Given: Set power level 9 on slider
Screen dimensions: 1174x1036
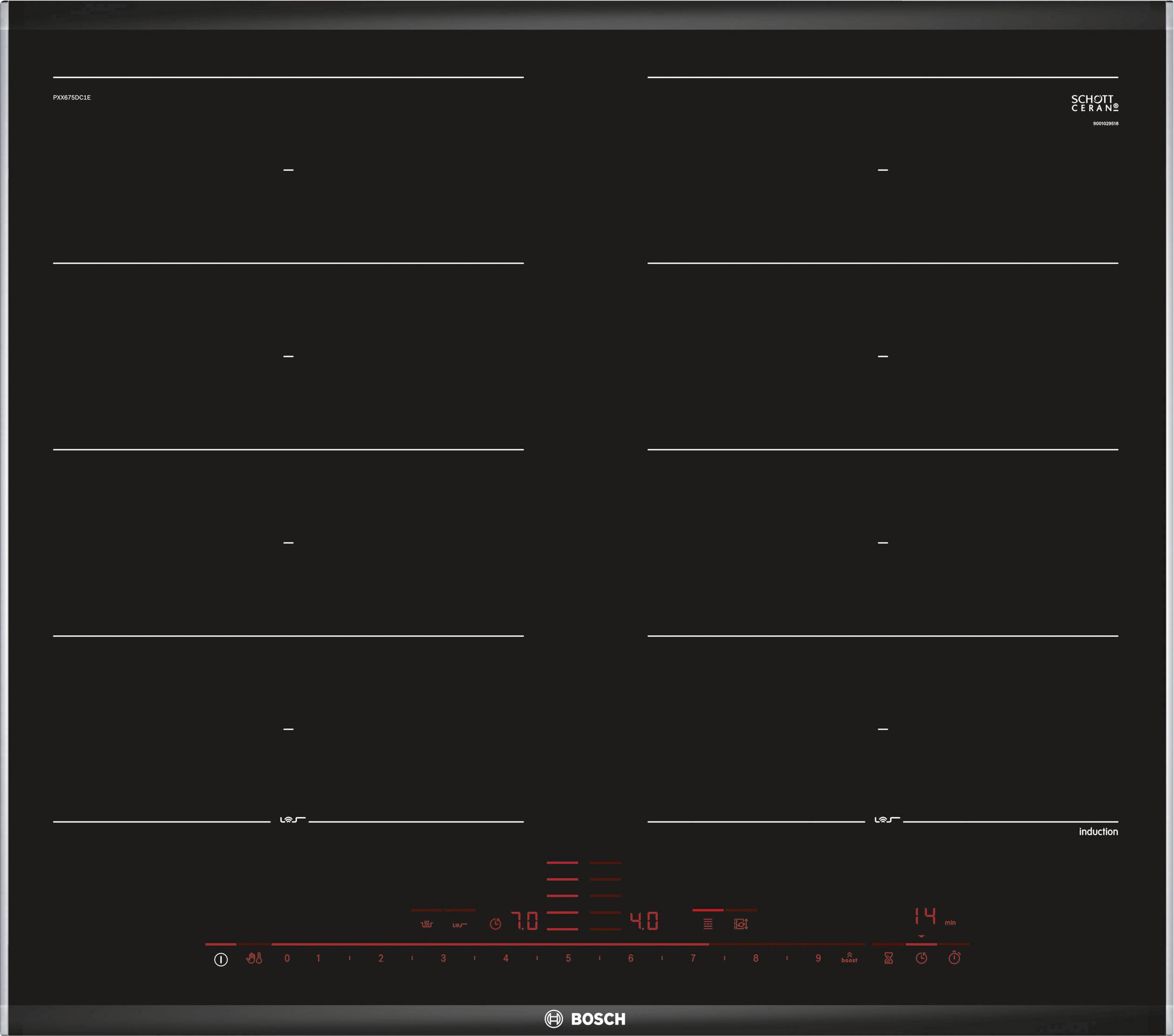Looking at the screenshot, I should click(x=818, y=959).
